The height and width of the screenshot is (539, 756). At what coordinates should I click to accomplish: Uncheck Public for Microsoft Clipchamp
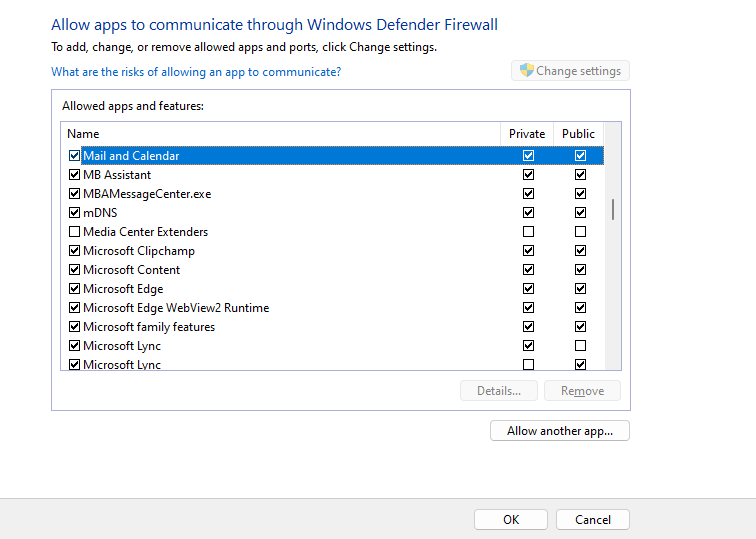[580, 251]
